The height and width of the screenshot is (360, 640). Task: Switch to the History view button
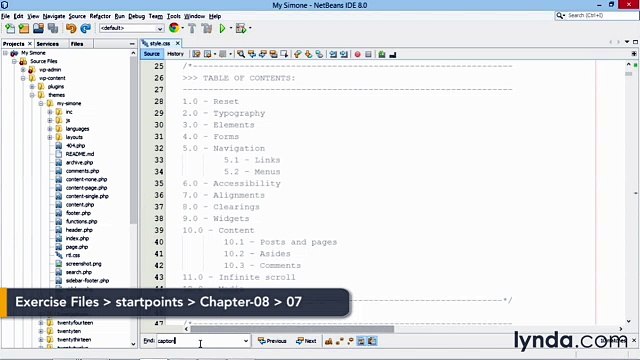(x=176, y=54)
